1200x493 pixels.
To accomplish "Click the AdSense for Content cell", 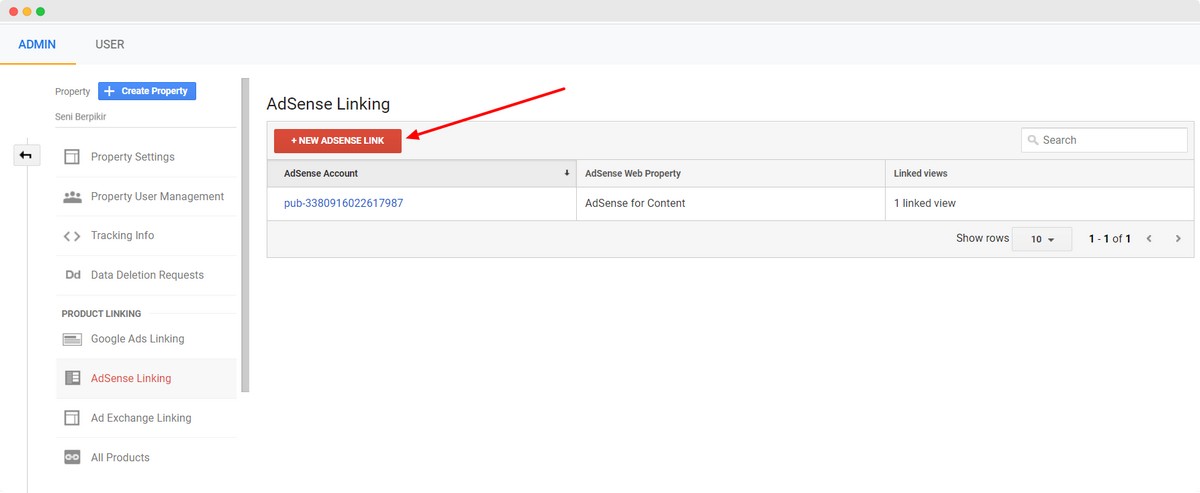I will point(731,203).
